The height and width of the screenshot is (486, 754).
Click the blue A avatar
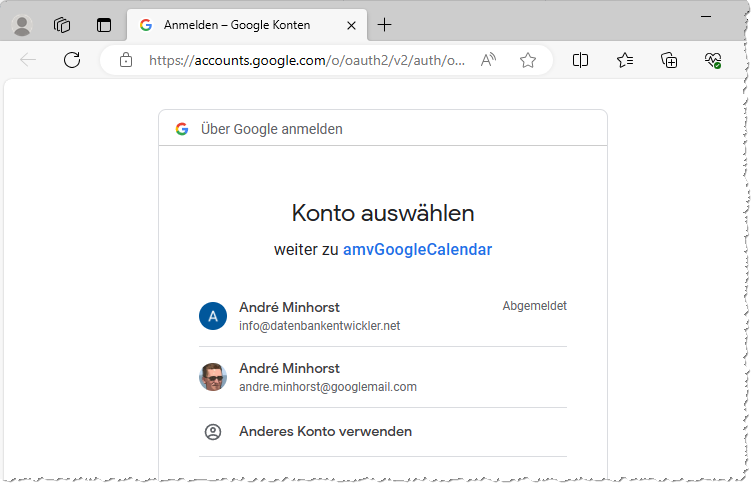213,316
